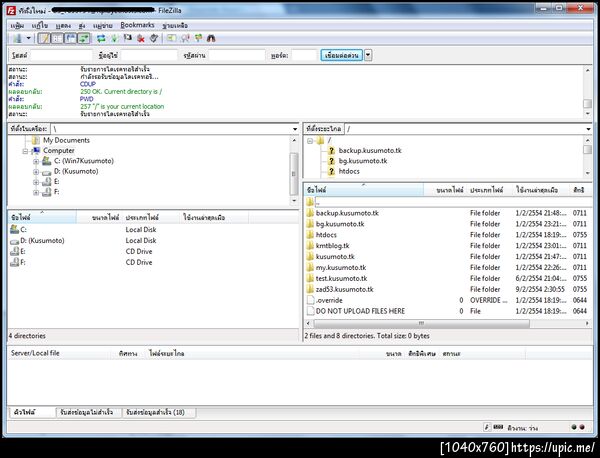600x458 pixels.
Task: Toggle directory comparison in toolbar
Action: pos(185,38)
